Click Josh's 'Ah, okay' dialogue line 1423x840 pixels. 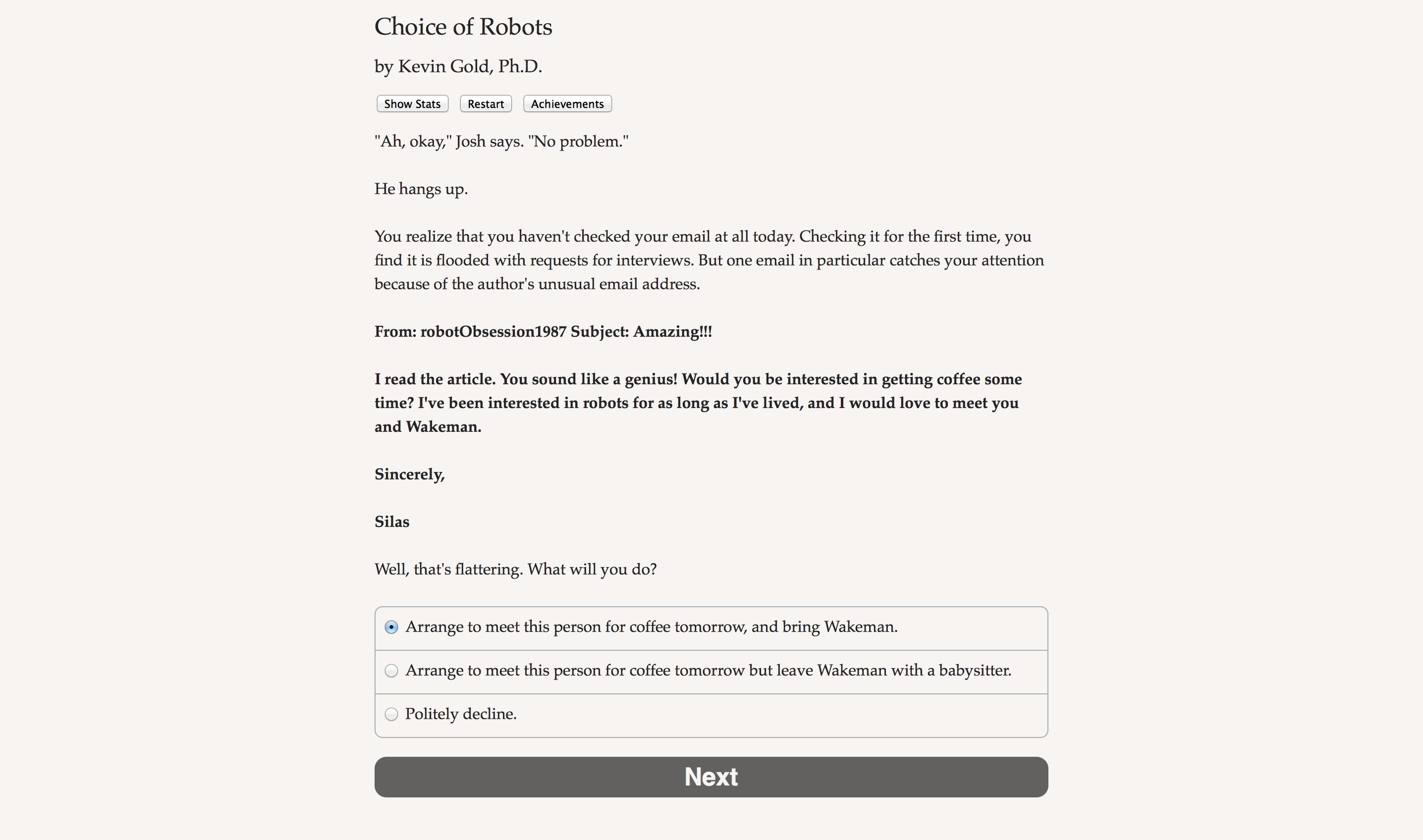coord(501,142)
